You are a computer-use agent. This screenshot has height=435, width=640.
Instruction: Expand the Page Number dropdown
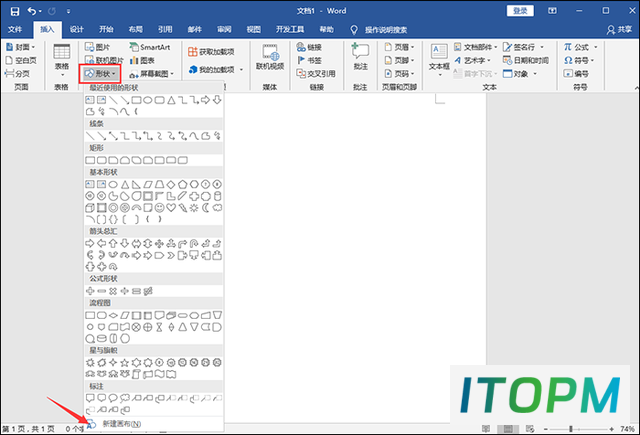coord(400,73)
